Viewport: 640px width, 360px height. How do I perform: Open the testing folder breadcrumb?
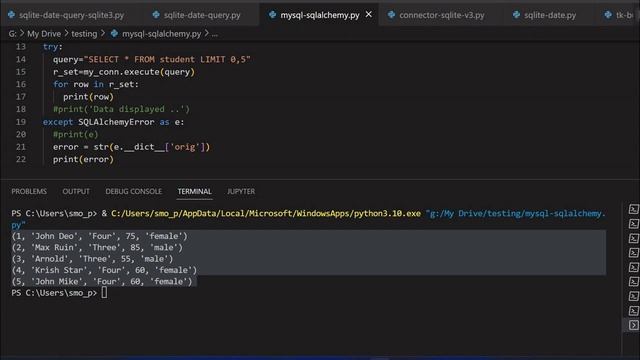[84, 34]
